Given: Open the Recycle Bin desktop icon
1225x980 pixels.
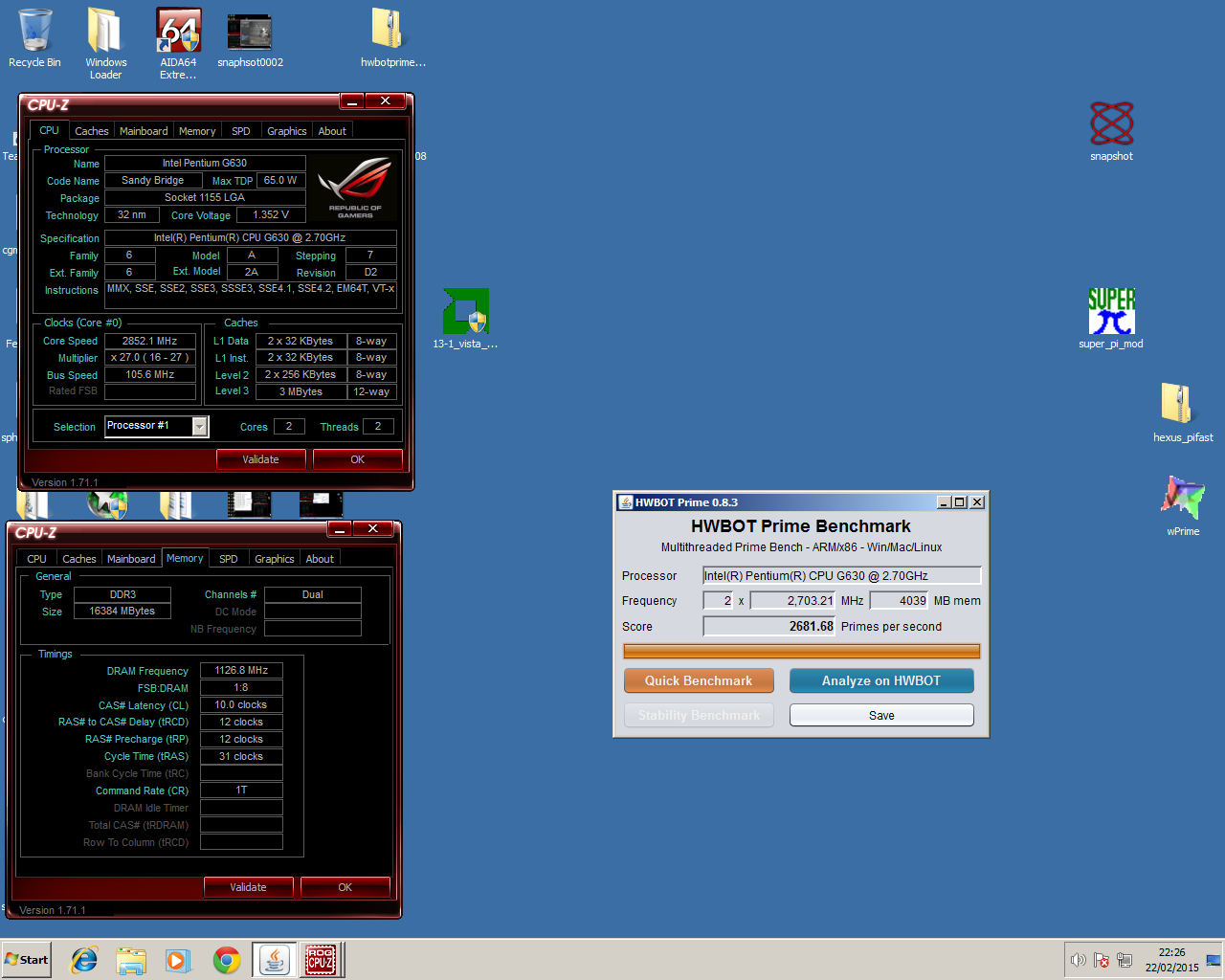Looking at the screenshot, I should tap(34, 38).
